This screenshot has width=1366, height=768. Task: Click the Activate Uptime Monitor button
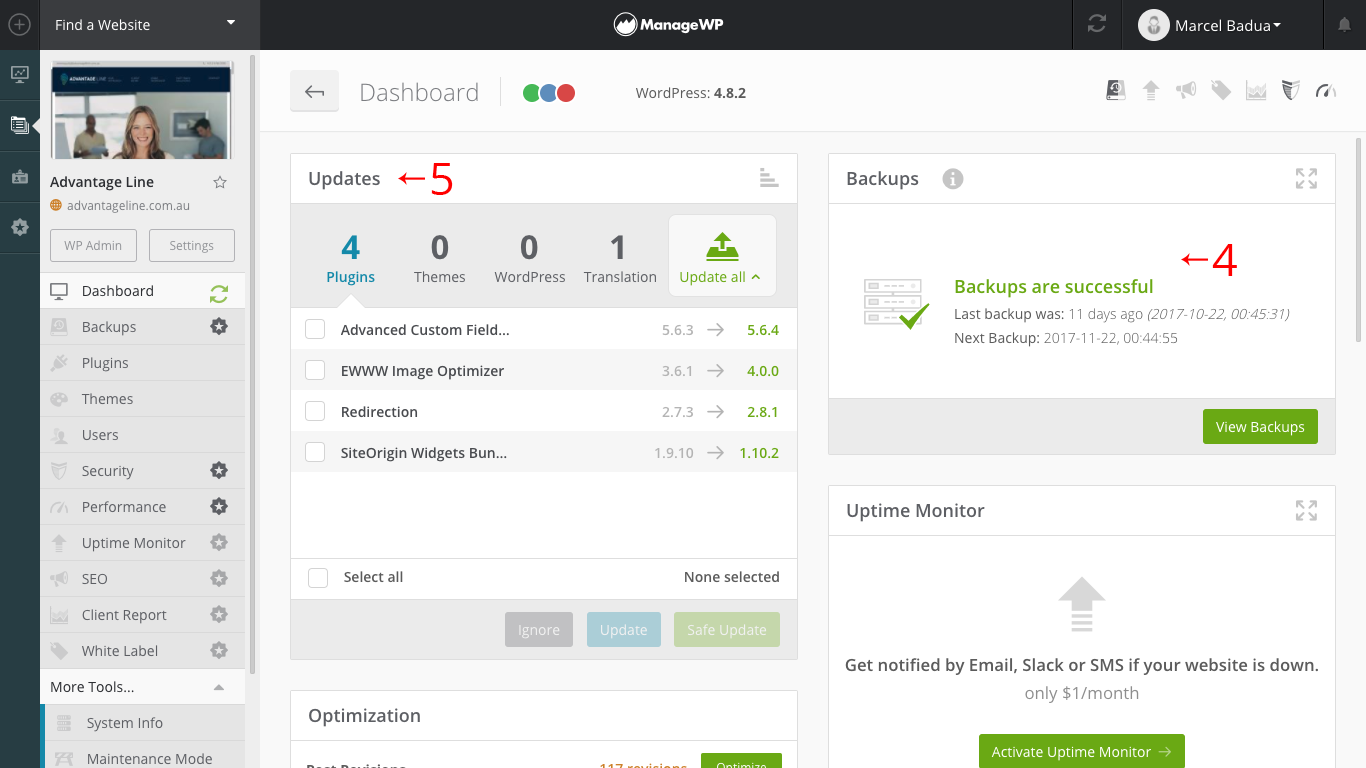1081,752
